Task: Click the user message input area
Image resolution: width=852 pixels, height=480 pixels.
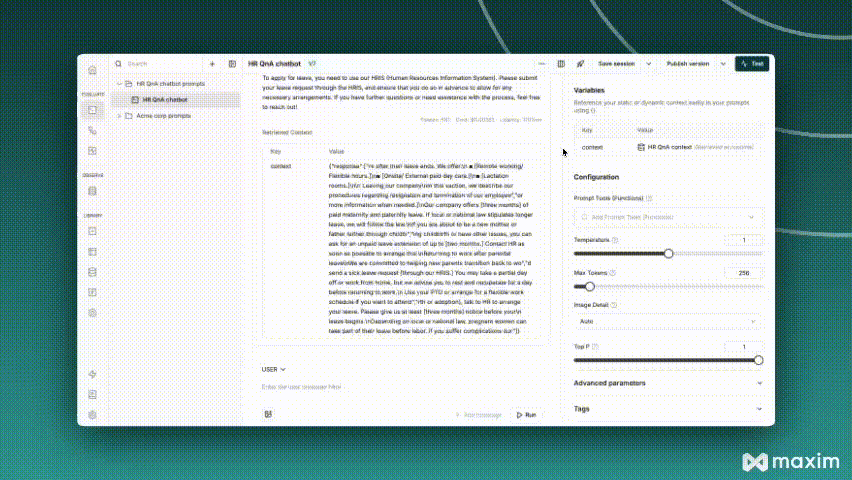Action: 402,387
